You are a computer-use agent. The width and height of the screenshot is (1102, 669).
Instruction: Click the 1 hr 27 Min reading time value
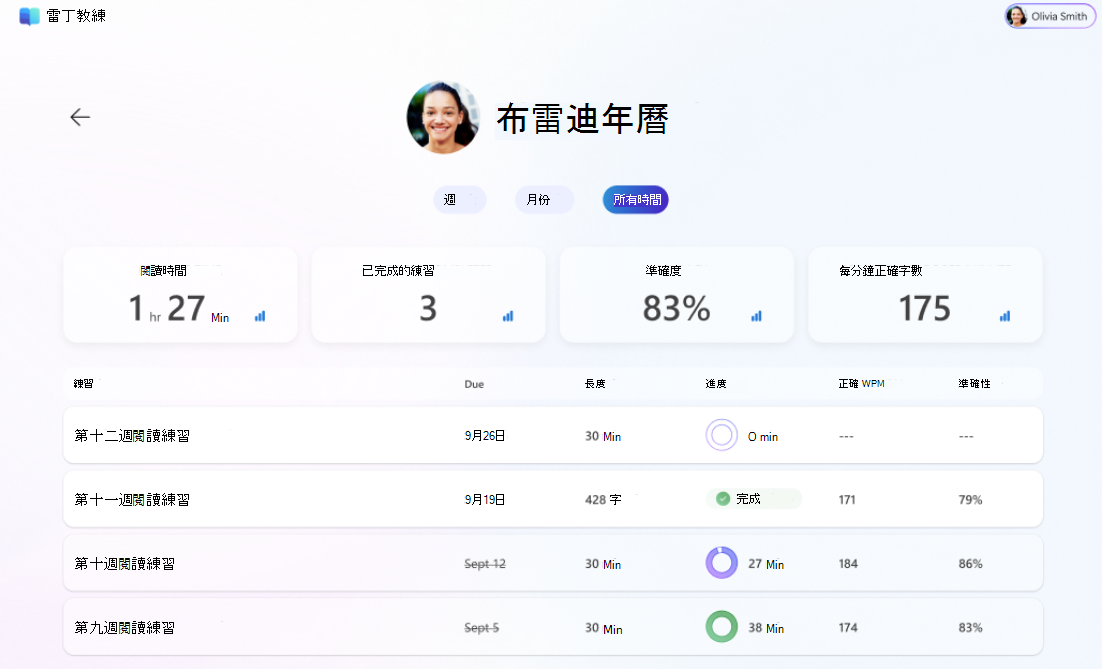click(x=179, y=308)
